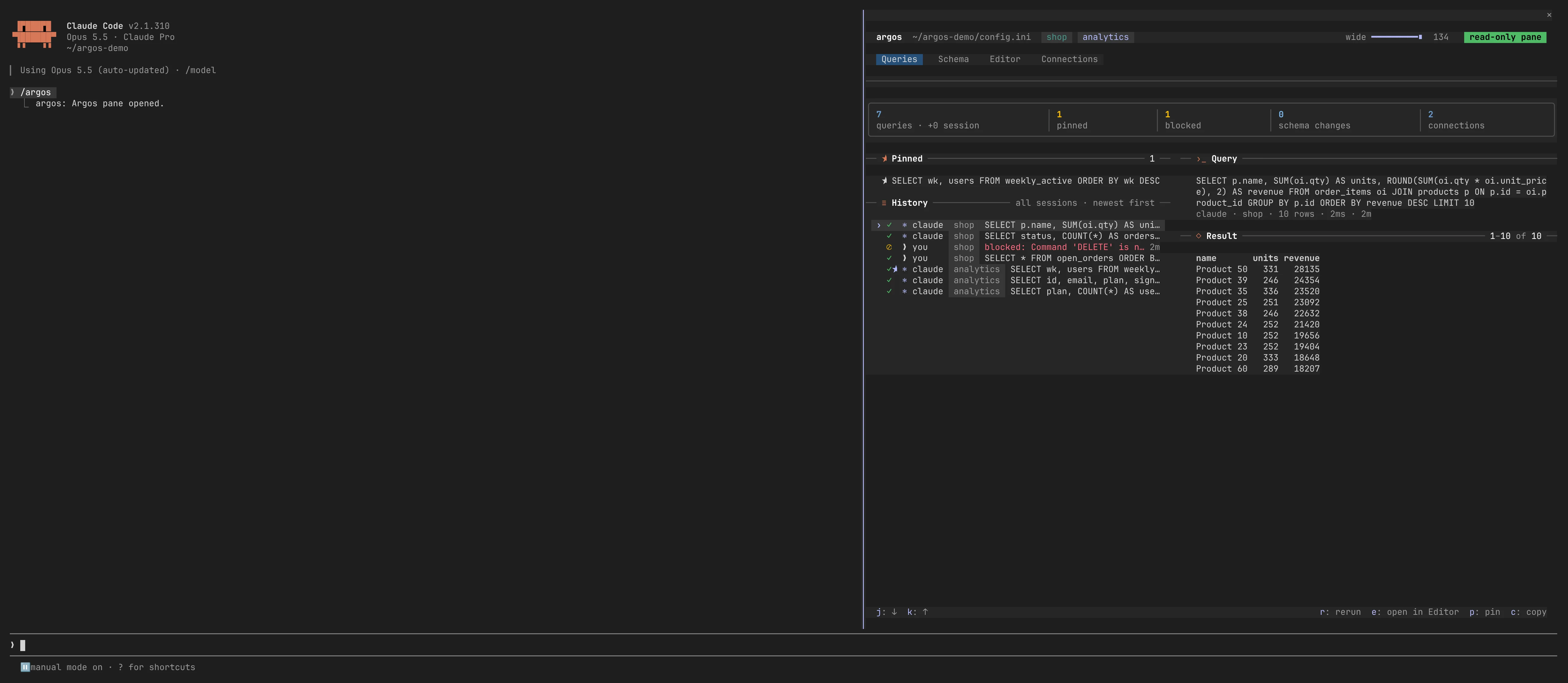
Task: Toggle the shop connection chip in header
Action: coord(1056,37)
